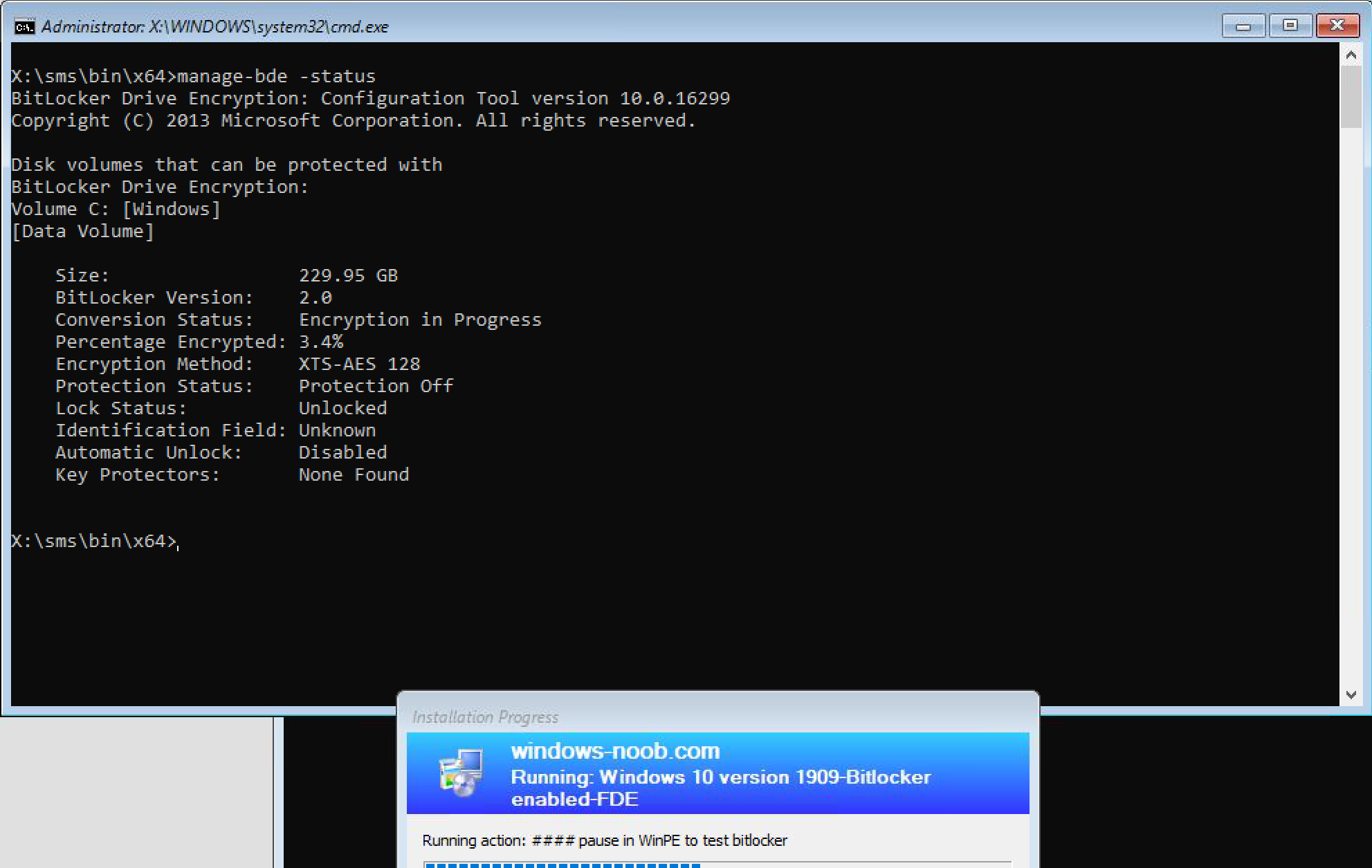Click the 'Protection Off' status value
The width and height of the screenshot is (1372, 868).
click(x=376, y=386)
